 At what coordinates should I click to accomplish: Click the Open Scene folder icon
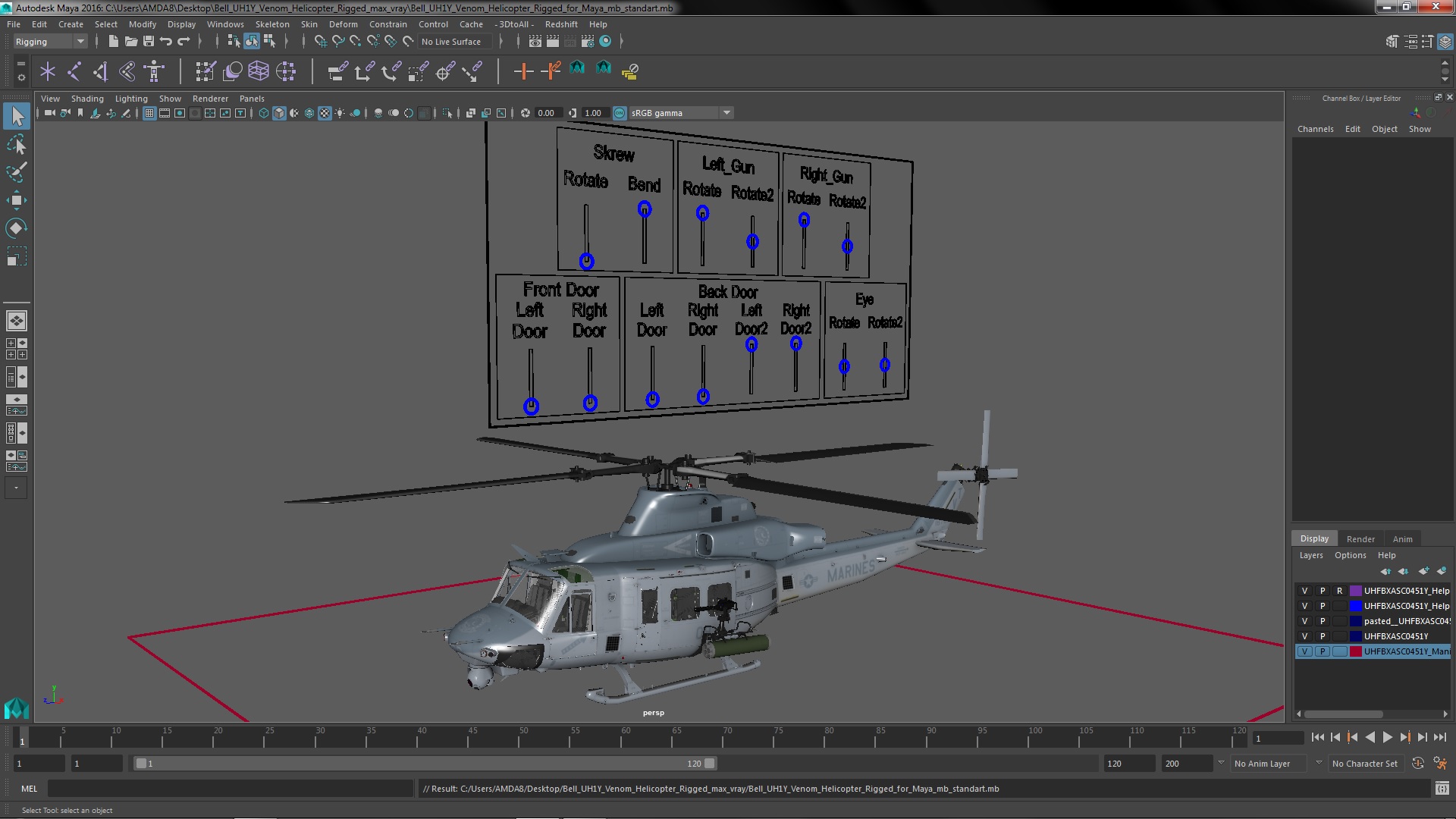[x=131, y=41]
